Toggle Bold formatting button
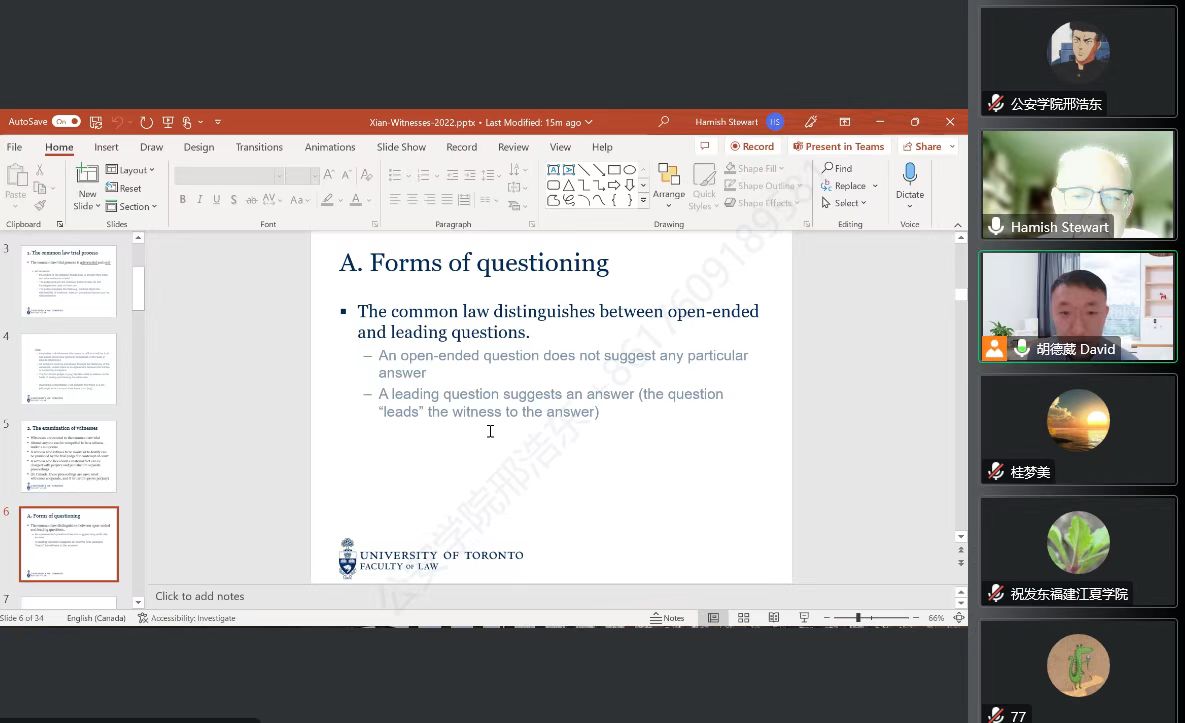This screenshot has width=1185, height=723. click(182, 200)
